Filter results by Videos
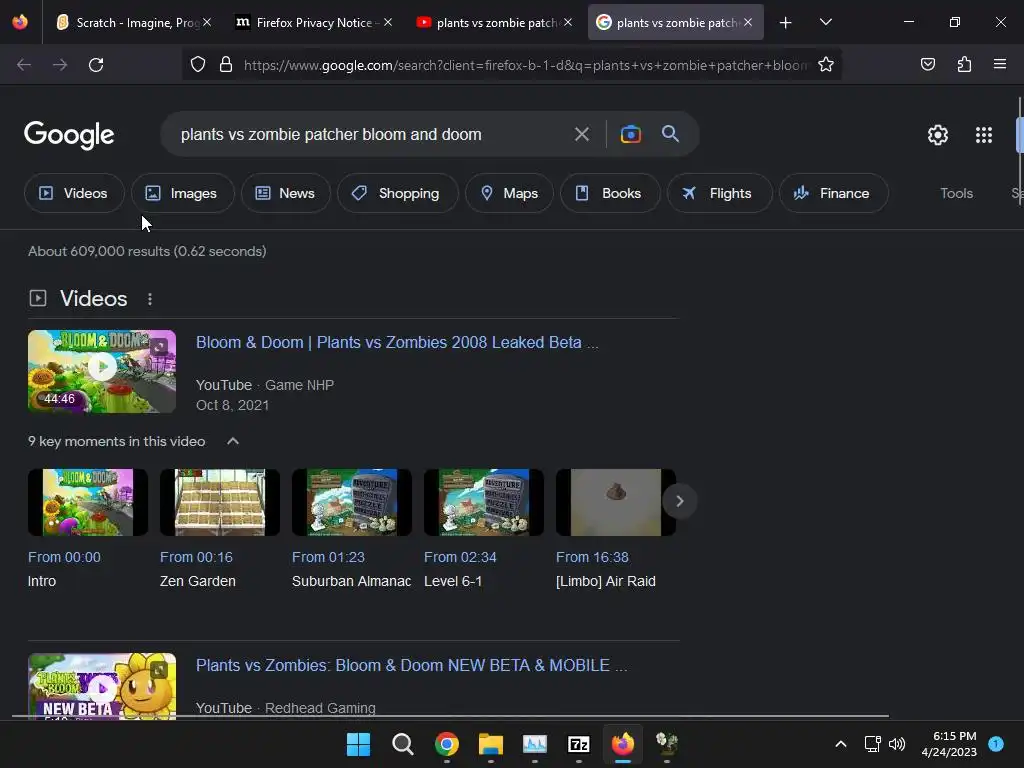1024x768 pixels. point(74,193)
